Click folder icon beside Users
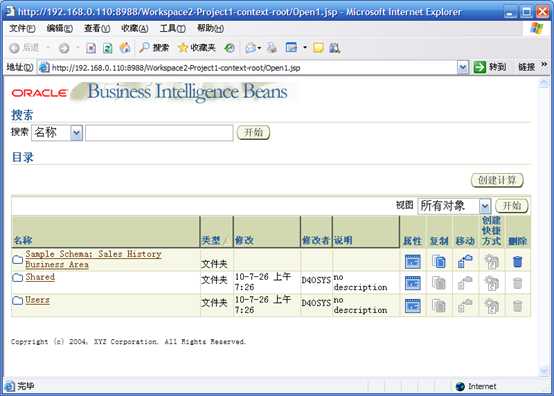554x396 pixels. pyautogui.click(x=17, y=300)
